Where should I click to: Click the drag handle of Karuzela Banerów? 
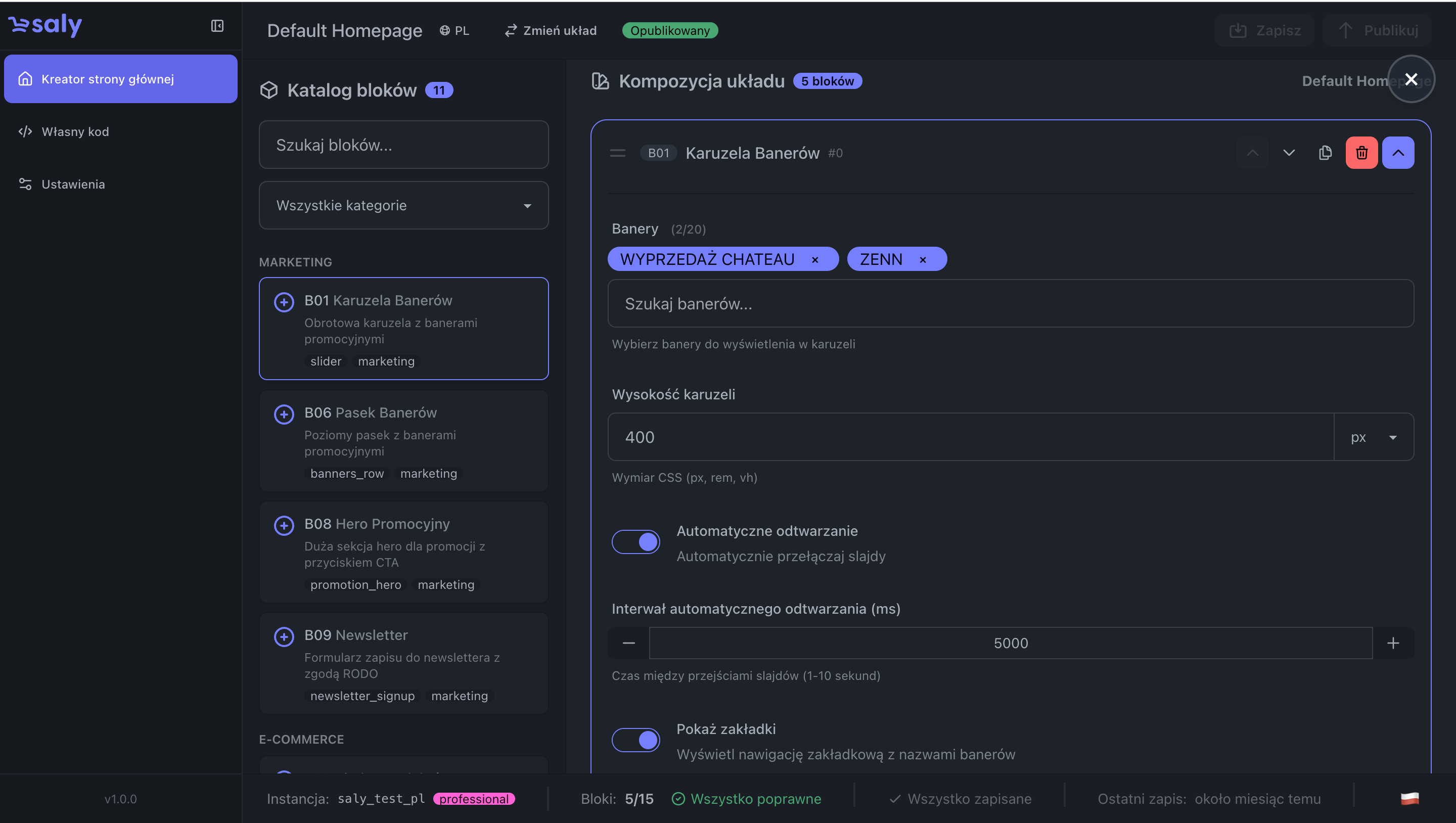click(x=618, y=153)
